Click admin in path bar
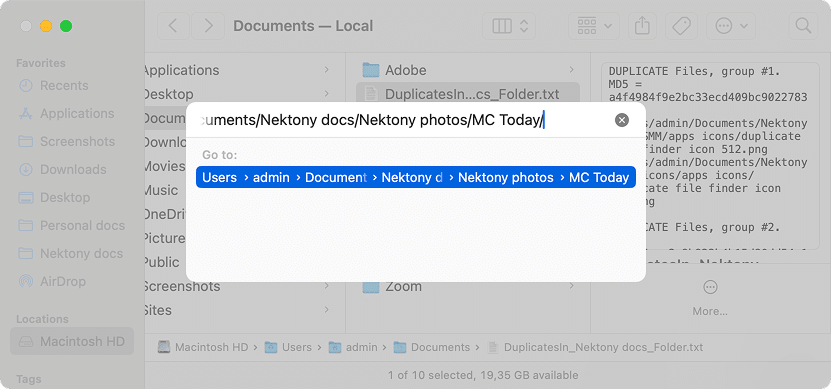The image size is (831, 389). point(353,347)
